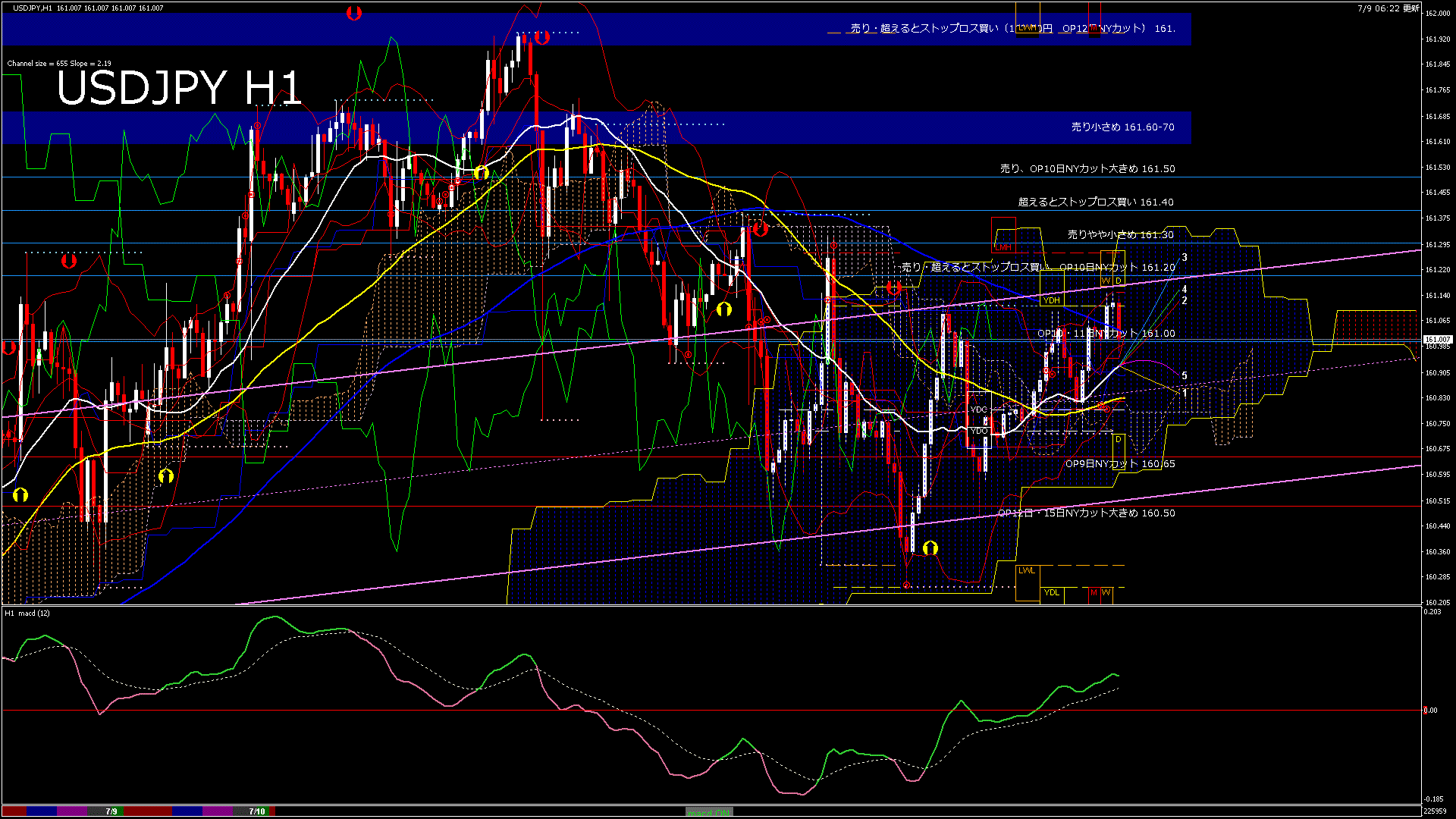Image resolution: width=1456 pixels, height=819 pixels.
Task: Click the 7/9 06:22 更新 timestamp
Action: click(1388, 8)
